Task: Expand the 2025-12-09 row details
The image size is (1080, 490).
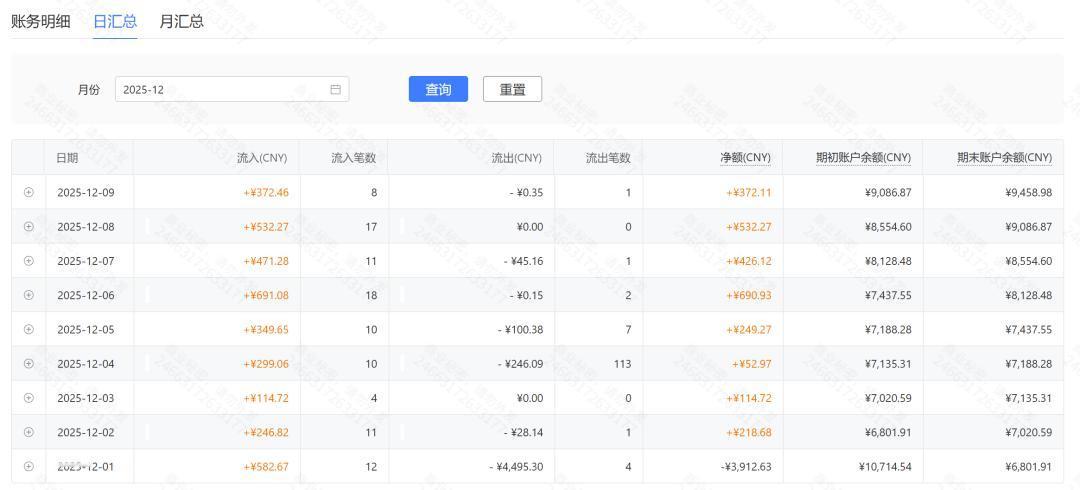Action: tap(28, 192)
